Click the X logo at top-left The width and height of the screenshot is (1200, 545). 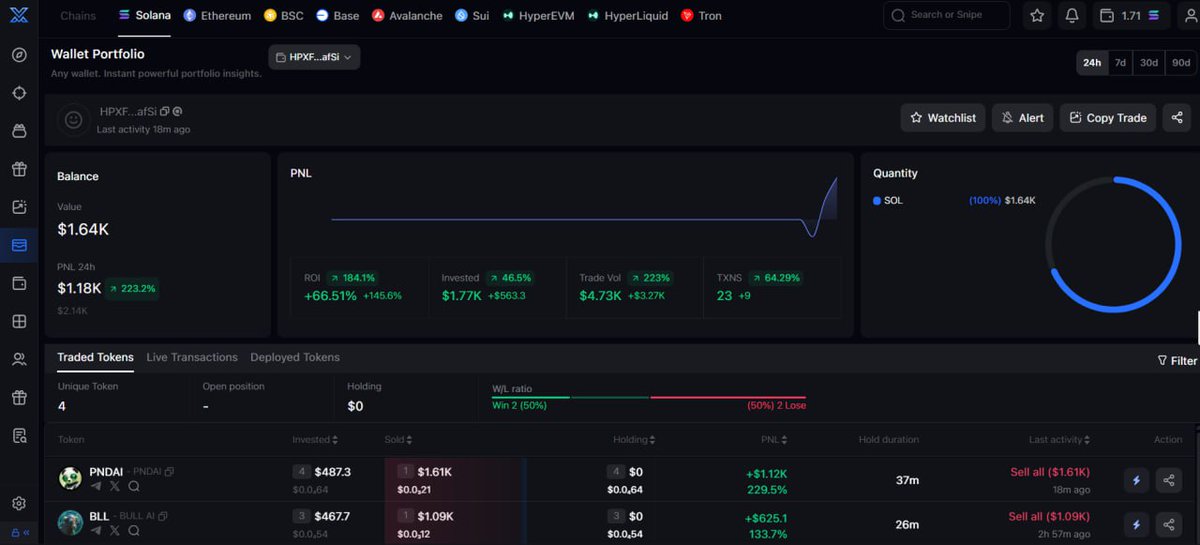(19, 16)
